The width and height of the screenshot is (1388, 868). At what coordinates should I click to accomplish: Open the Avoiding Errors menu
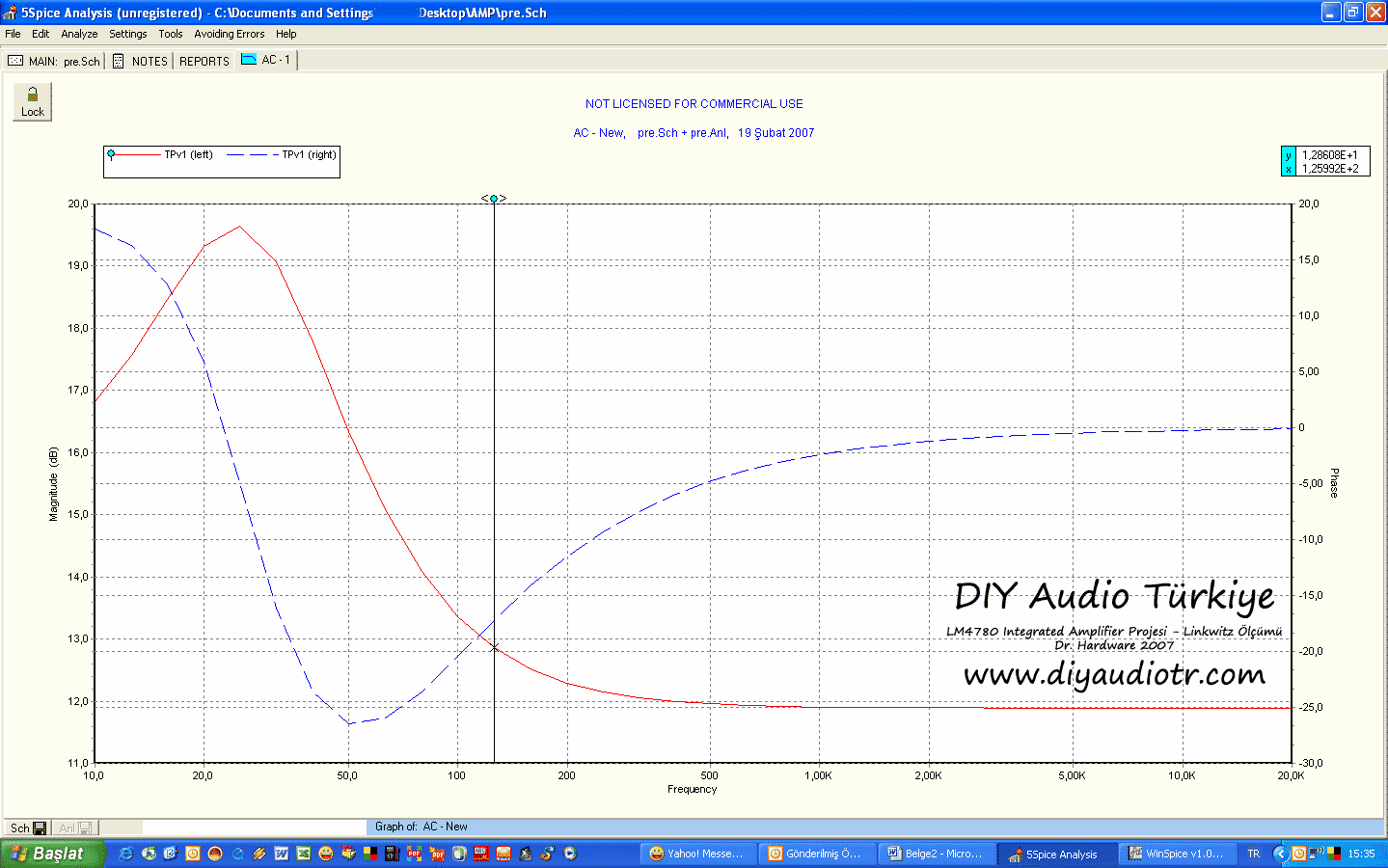[x=229, y=34]
